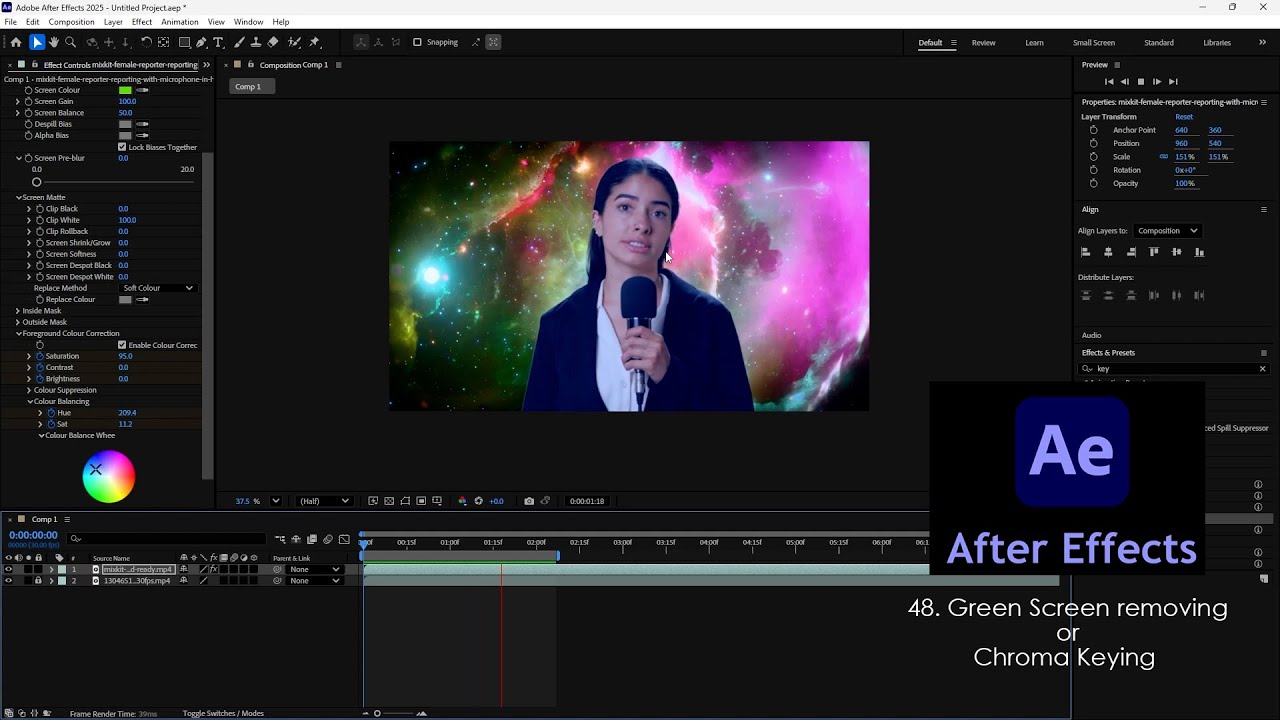The height and width of the screenshot is (720, 1280).
Task: Open magnification 37.5% dropdown
Action: coord(276,501)
